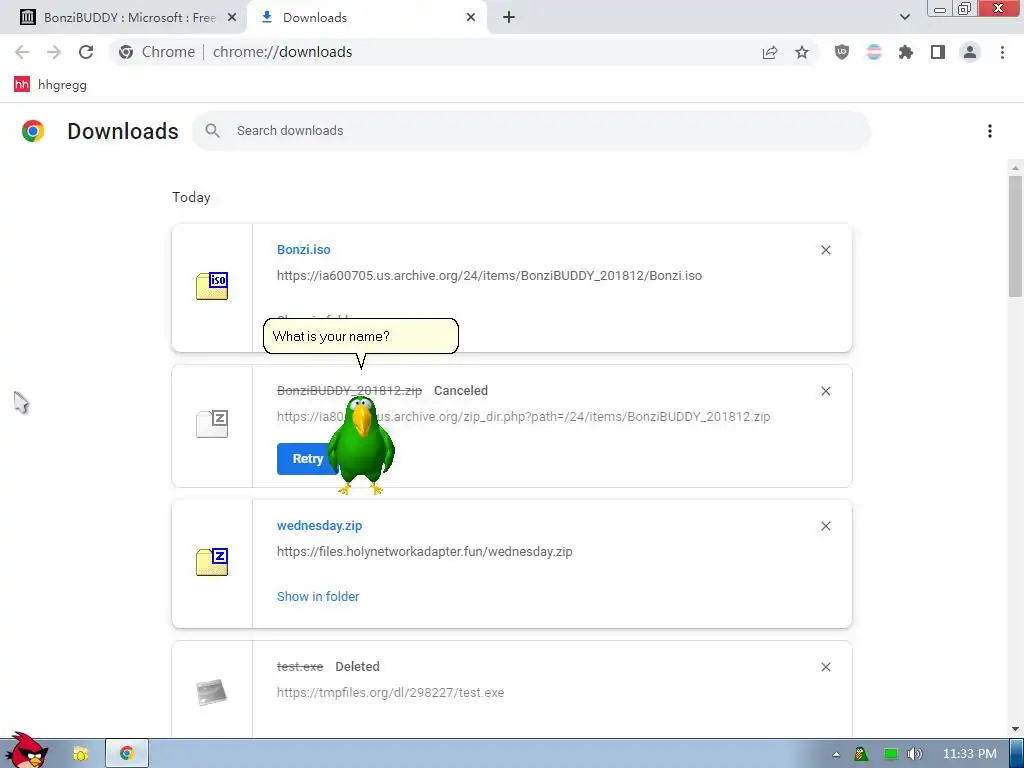Click the Chrome logo beside Downloads
Viewport: 1024px width, 768px height.
point(33,131)
